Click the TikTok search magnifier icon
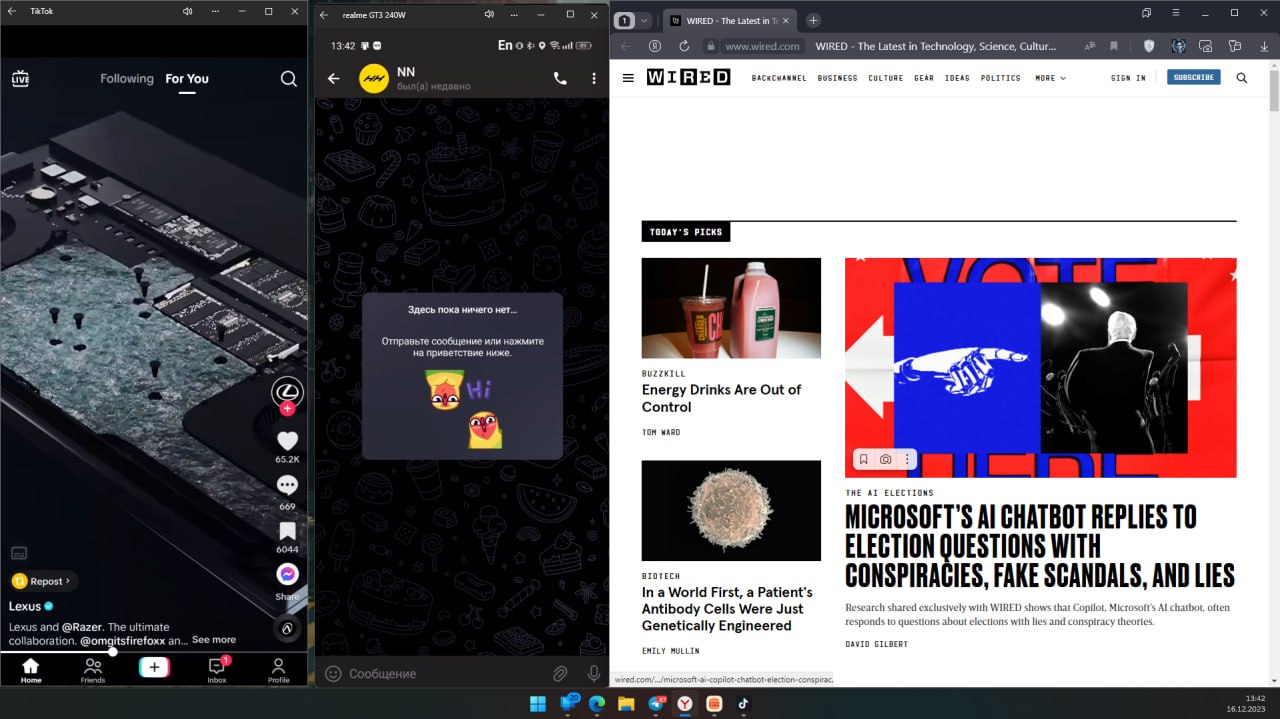 pos(288,79)
